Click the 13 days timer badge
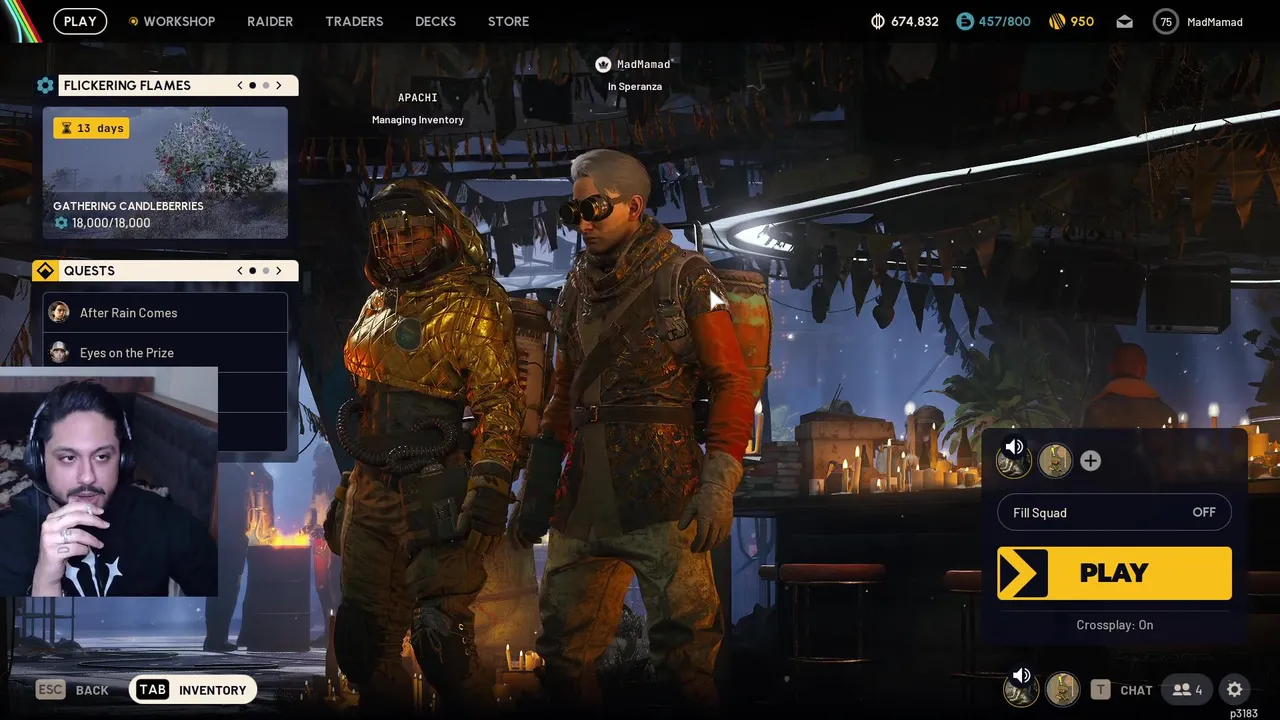The width and height of the screenshot is (1280, 720). coord(91,128)
